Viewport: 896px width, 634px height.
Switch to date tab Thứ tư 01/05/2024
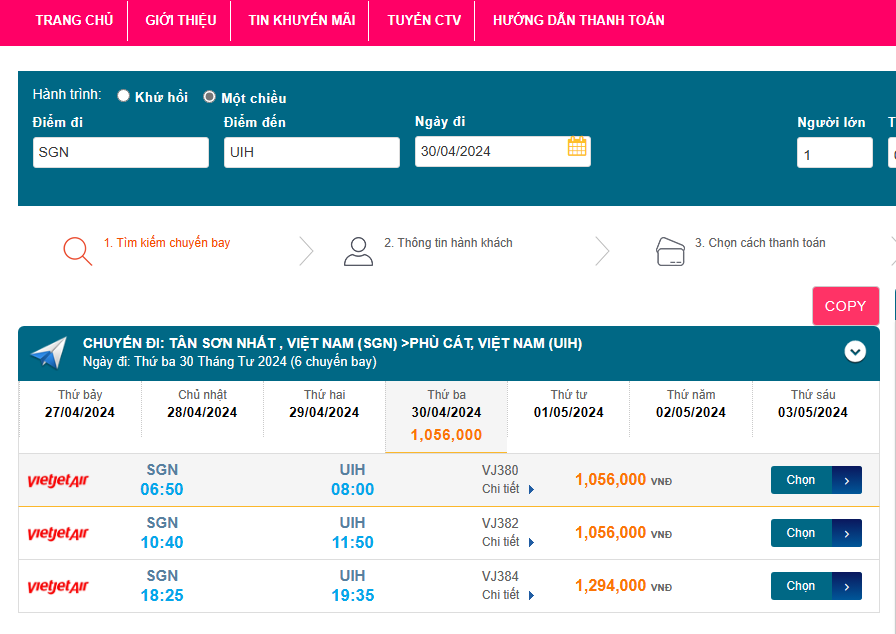(568, 404)
